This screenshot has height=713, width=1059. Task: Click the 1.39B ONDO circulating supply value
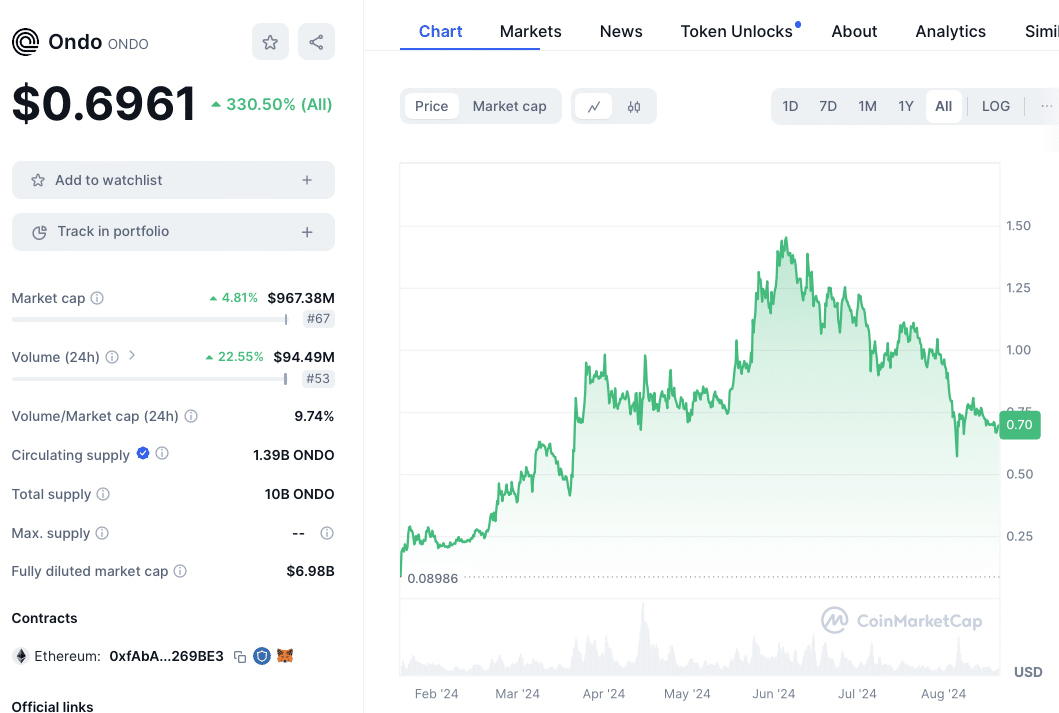click(x=294, y=455)
